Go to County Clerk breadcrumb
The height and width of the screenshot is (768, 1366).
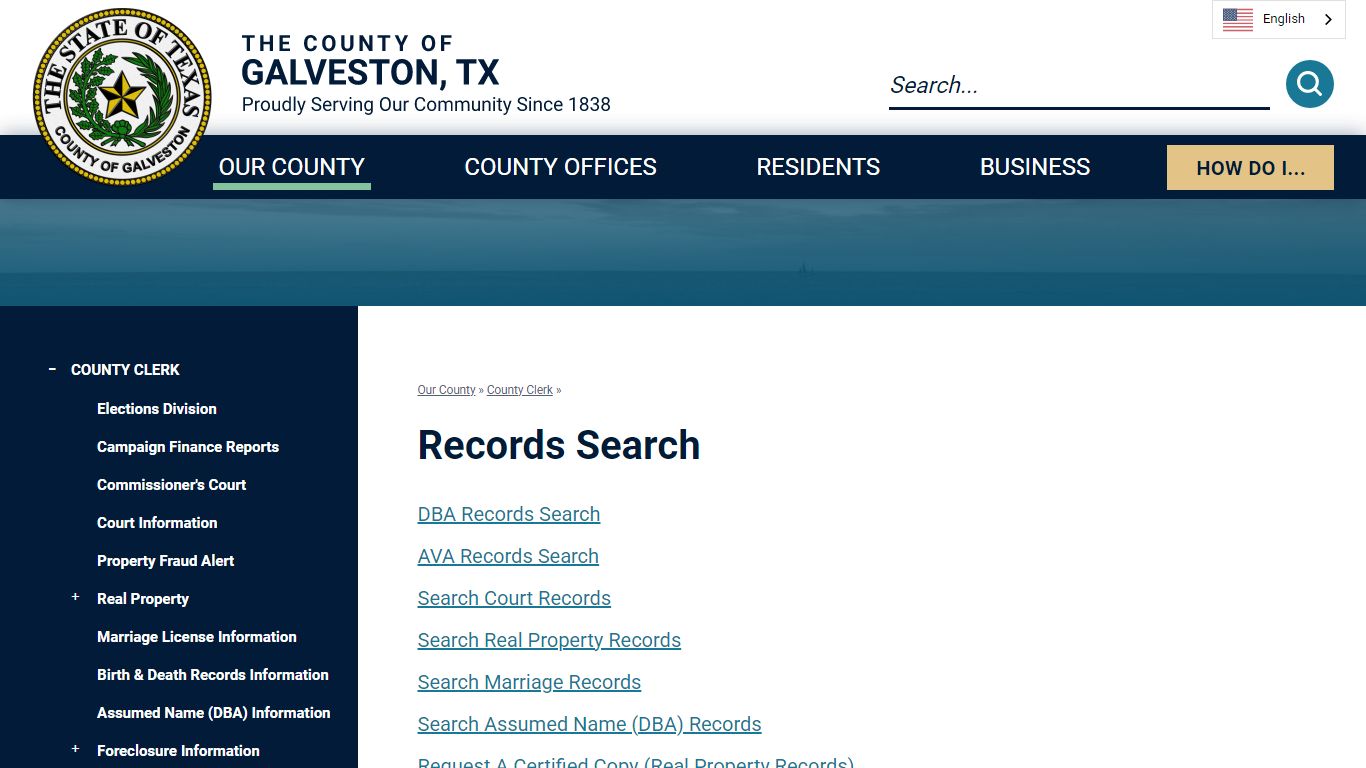(520, 390)
